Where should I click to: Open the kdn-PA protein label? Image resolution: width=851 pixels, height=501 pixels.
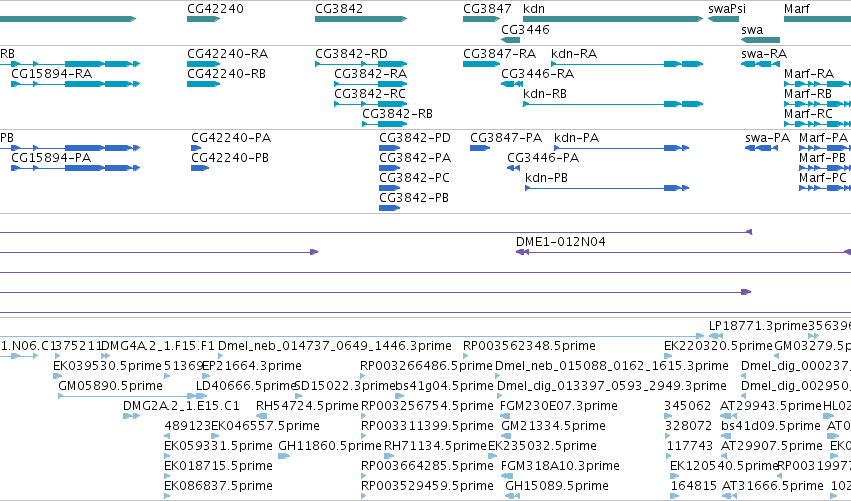click(577, 138)
